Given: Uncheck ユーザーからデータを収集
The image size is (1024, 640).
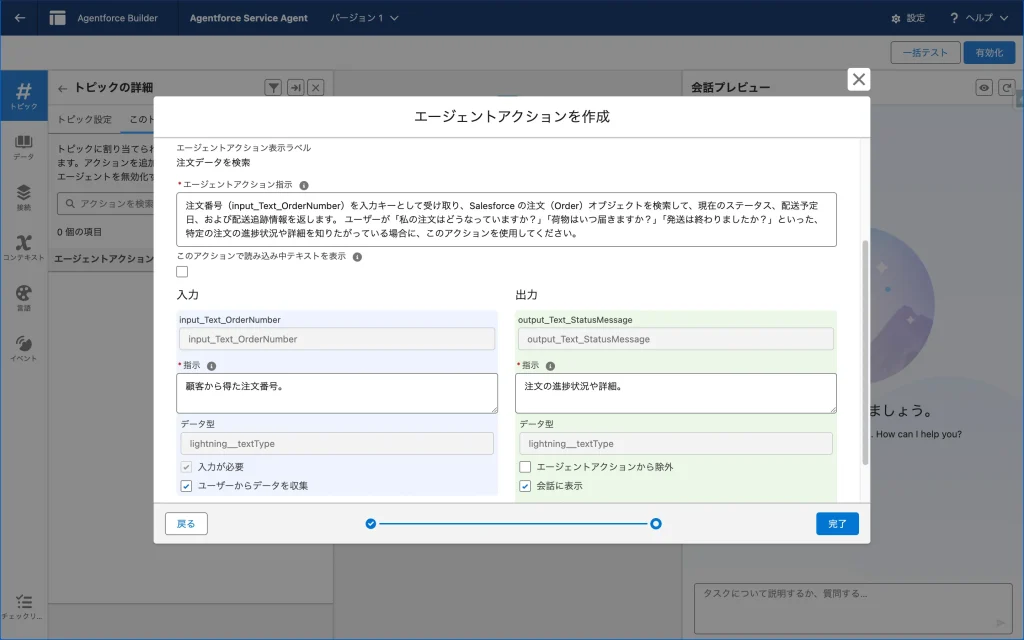Looking at the screenshot, I should coord(186,486).
